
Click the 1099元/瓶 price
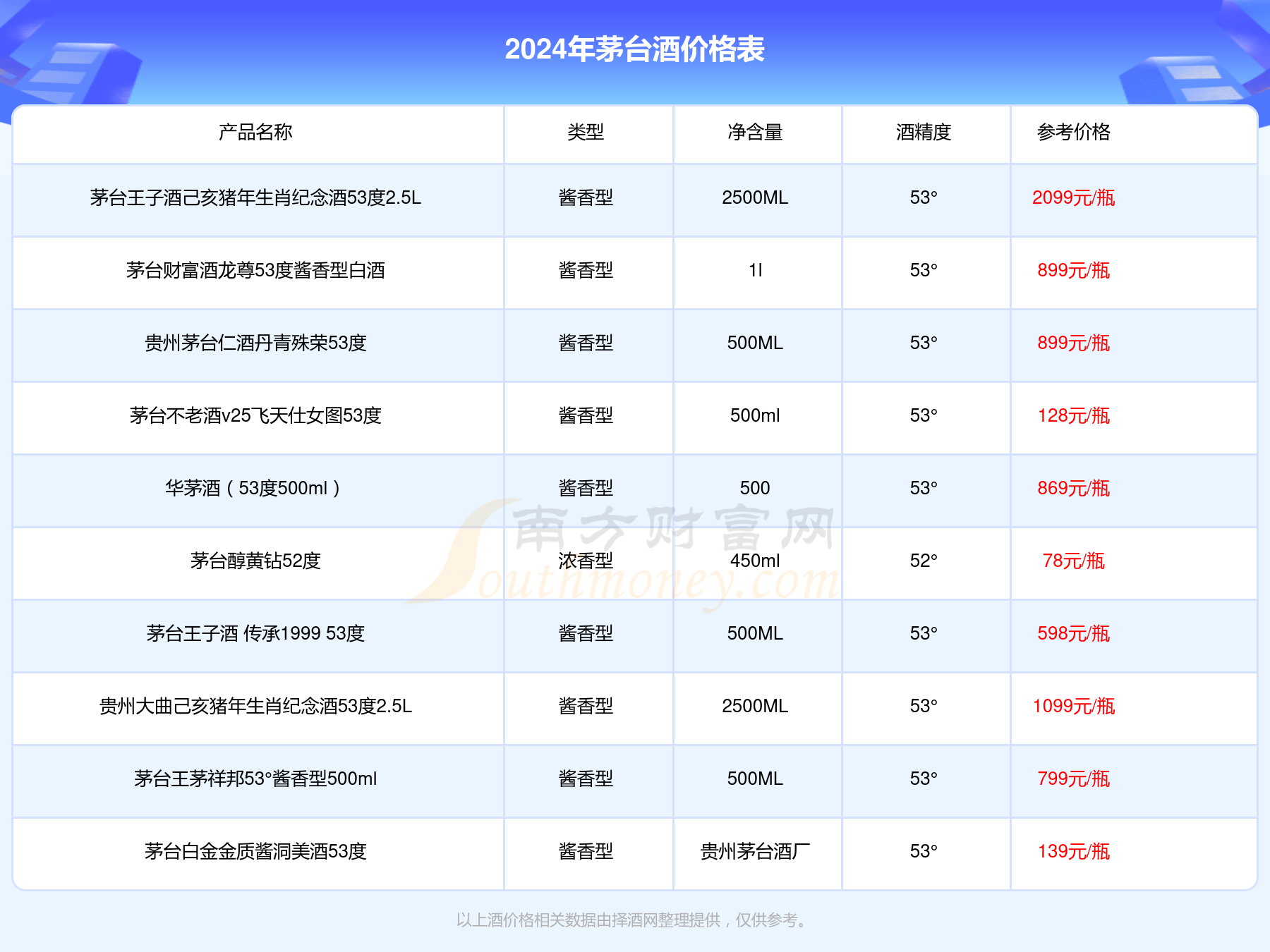pyautogui.click(x=1073, y=707)
